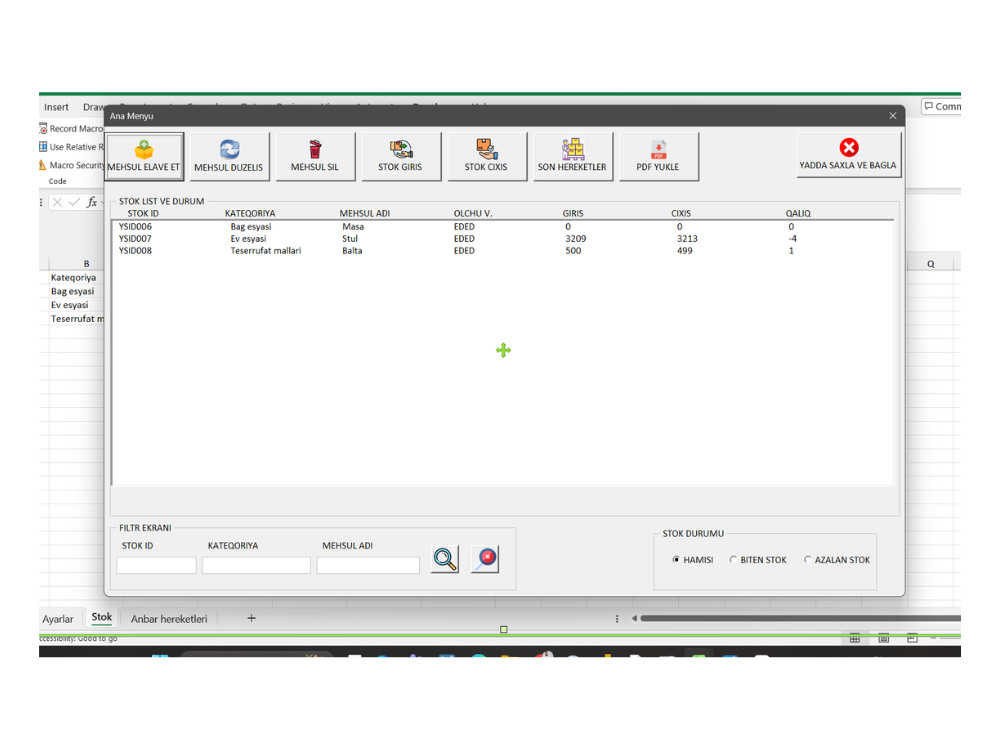The width and height of the screenshot is (1000, 750).
Task: Click the Comments button in Excel
Action: click(x=941, y=107)
